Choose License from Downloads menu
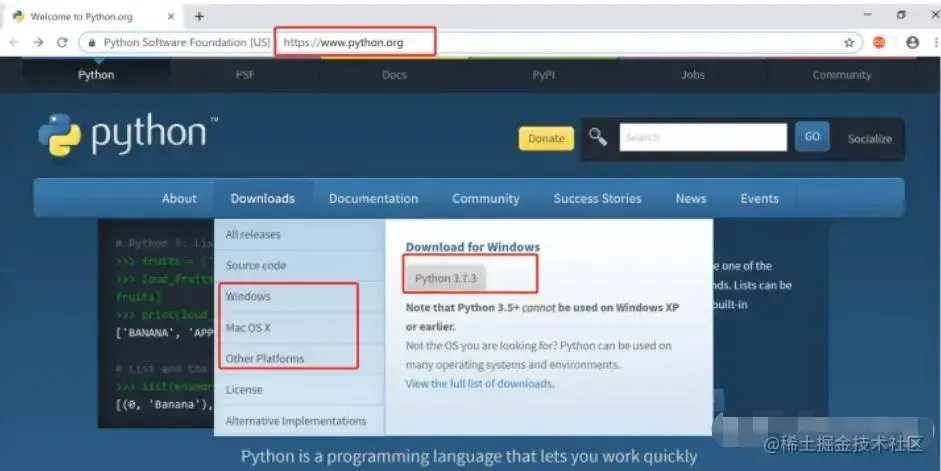941x471 pixels. click(299, 390)
